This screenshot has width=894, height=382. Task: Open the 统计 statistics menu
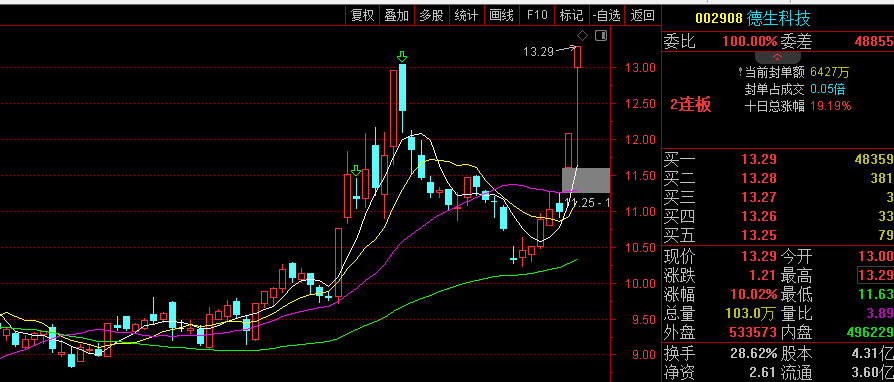(466, 15)
